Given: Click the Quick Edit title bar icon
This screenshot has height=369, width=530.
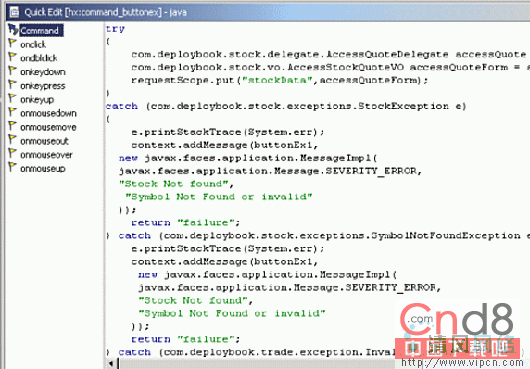Looking at the screenshot, I should pos(14,12).
